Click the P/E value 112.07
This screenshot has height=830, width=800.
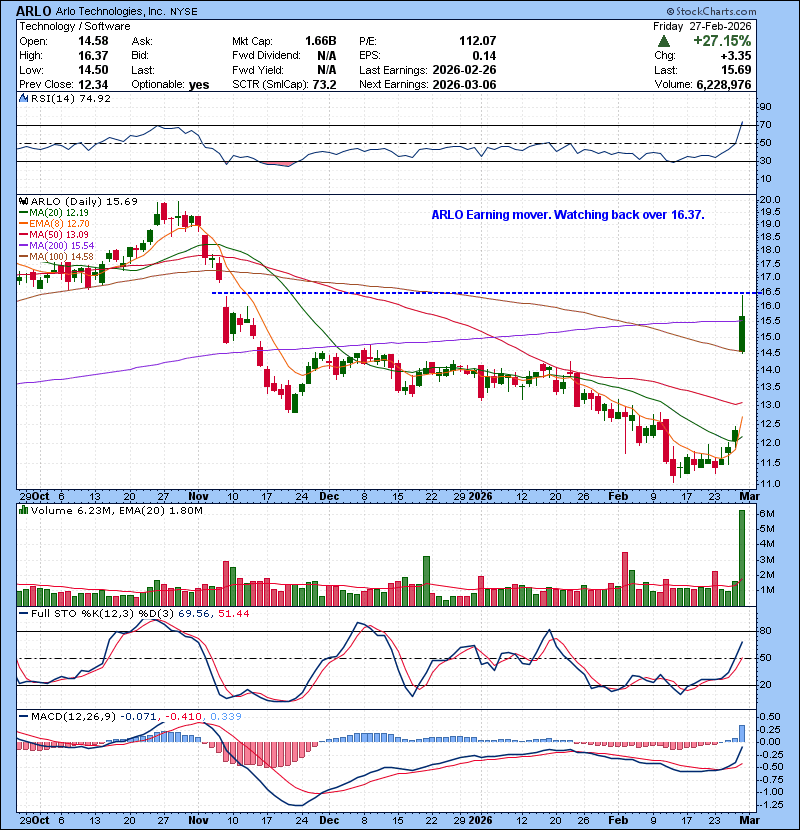pyautogui.click(x=478, y=41)
